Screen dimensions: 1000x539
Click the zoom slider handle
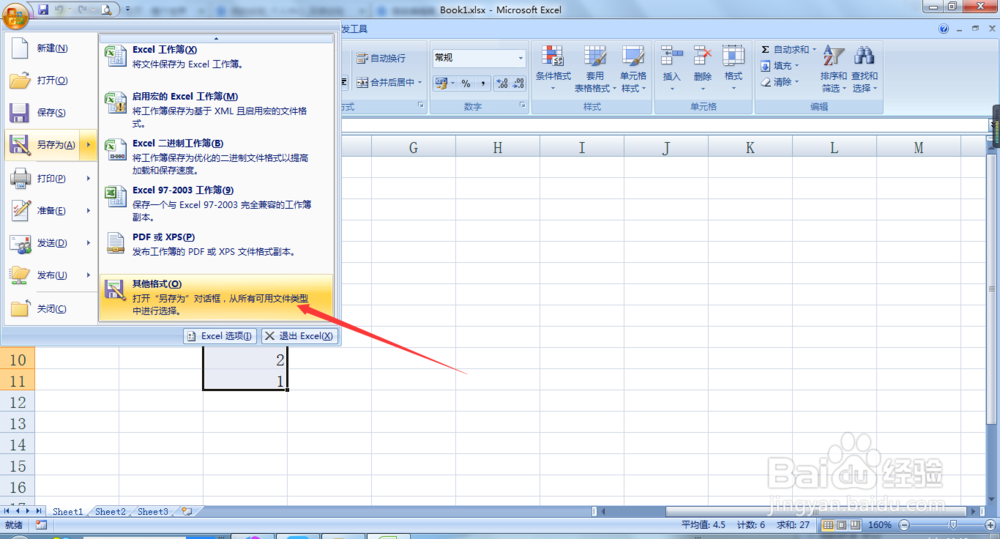tap(953, 525)
